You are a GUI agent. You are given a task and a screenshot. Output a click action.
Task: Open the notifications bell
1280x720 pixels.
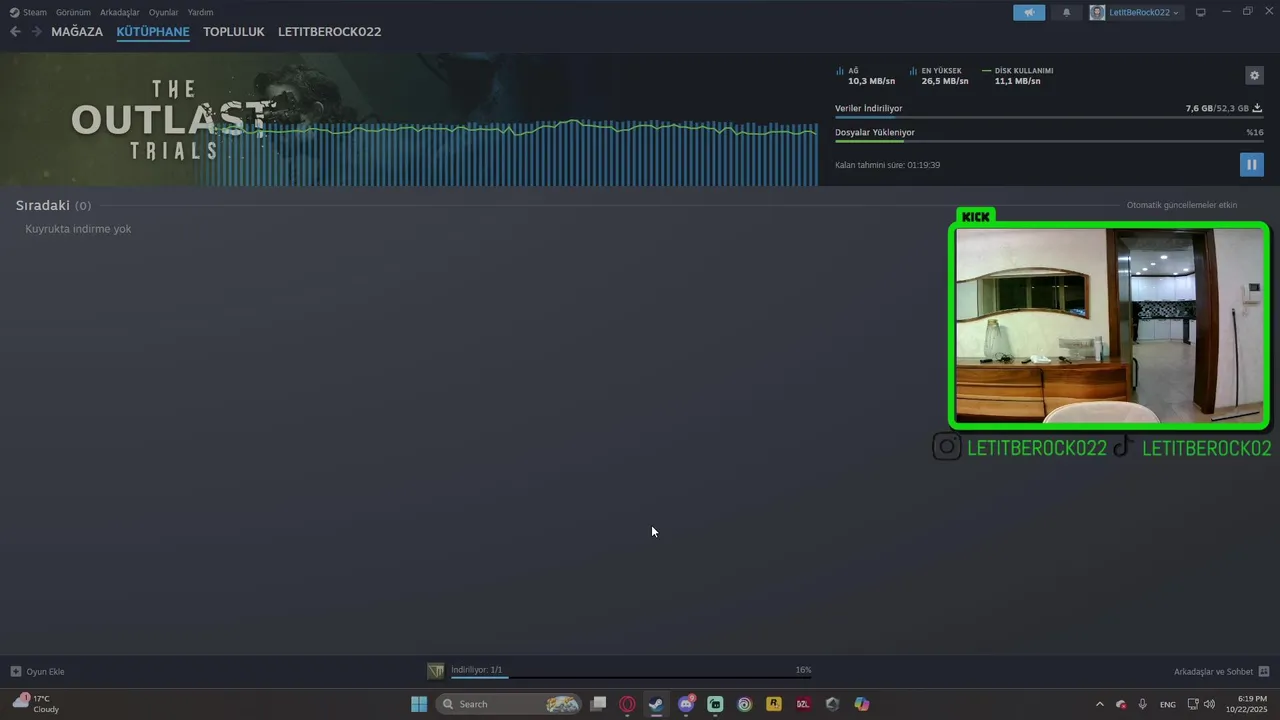[x=1066, y=12]
